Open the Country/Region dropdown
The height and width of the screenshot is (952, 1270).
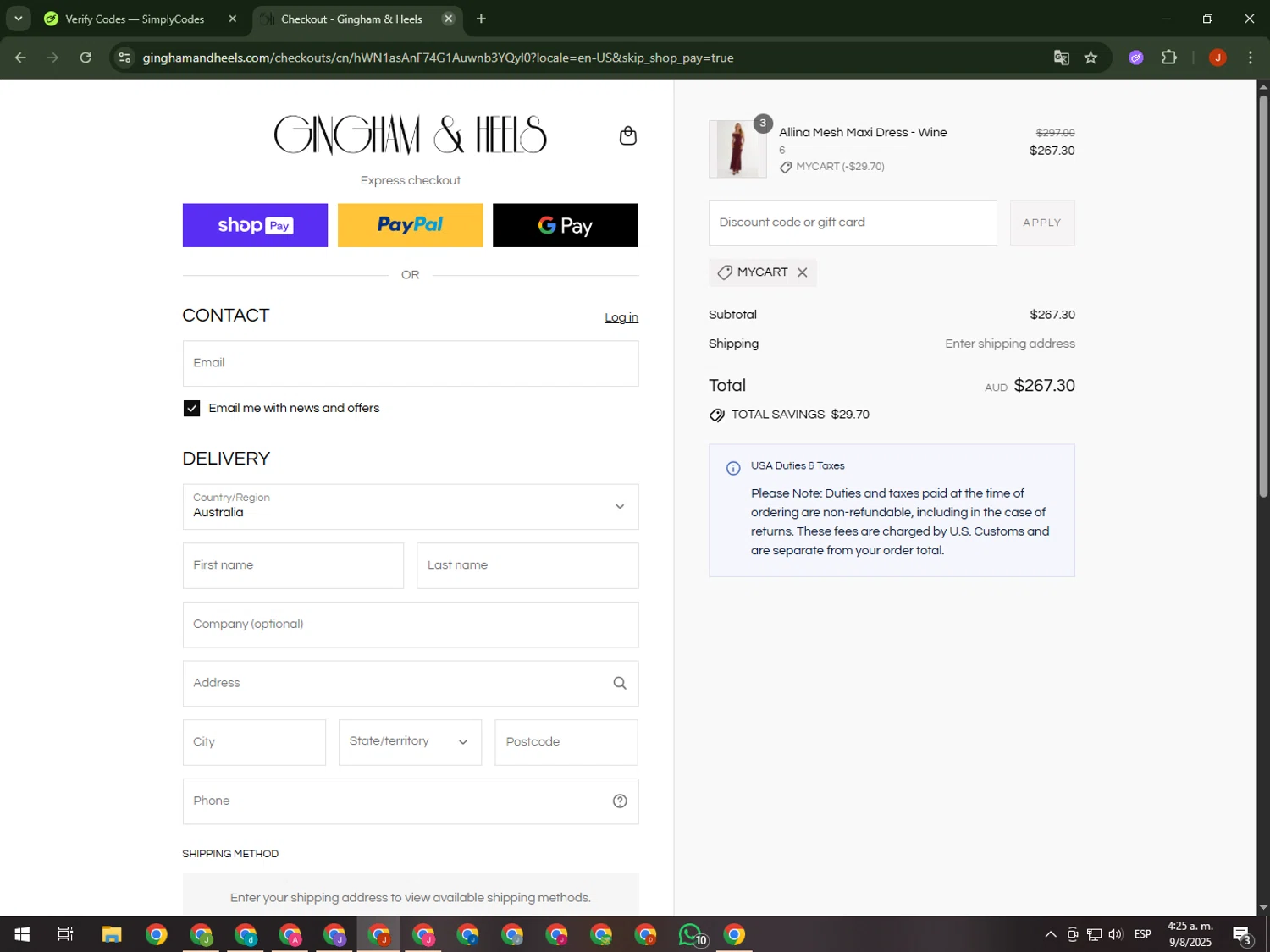[411, 507]
